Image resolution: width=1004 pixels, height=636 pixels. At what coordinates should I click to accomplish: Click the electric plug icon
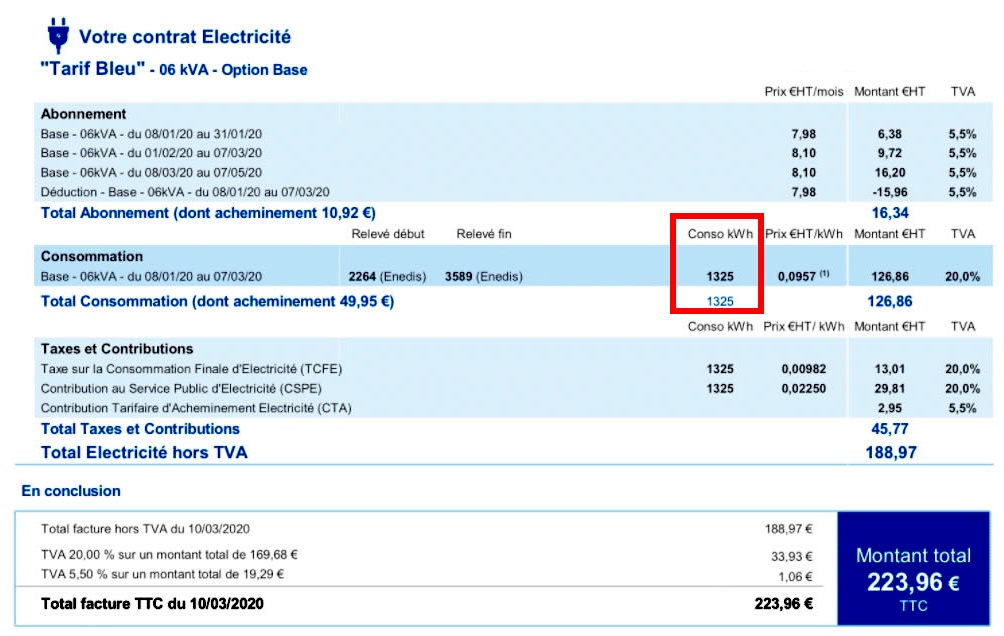click(x=58, y=36)
